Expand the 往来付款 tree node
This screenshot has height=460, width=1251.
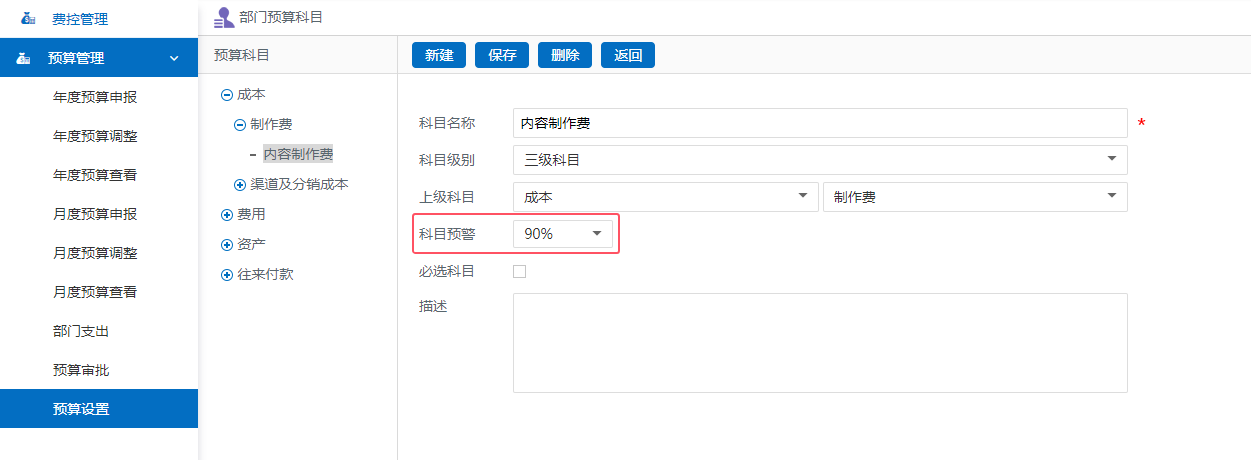point(226,274)
